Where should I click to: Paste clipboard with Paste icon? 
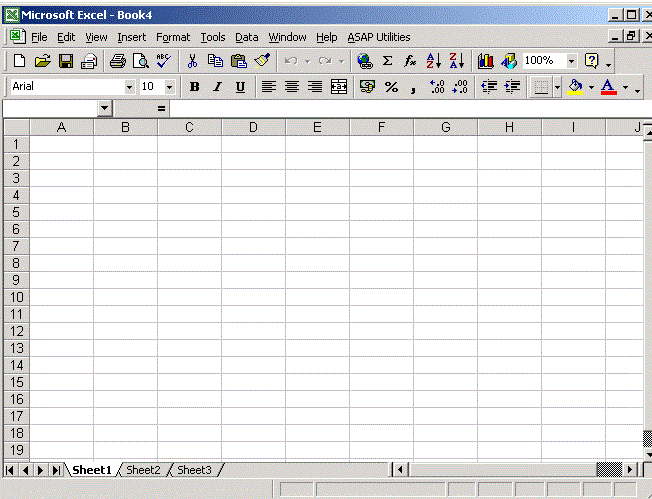pyautogui.click(x=239, y=61)
